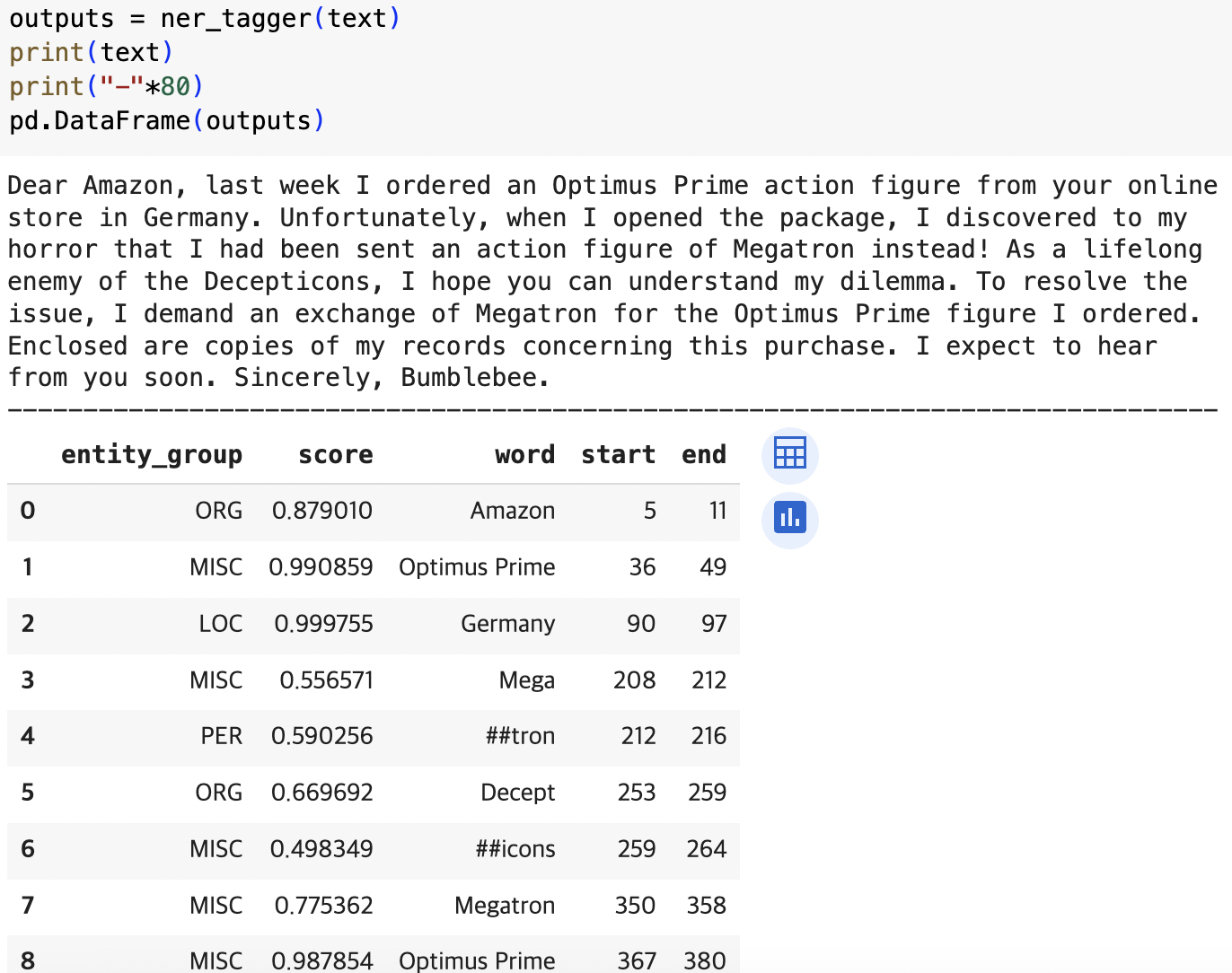Select score value 0.987854
Screen dimensions: 1232x973
click(321, 960)
